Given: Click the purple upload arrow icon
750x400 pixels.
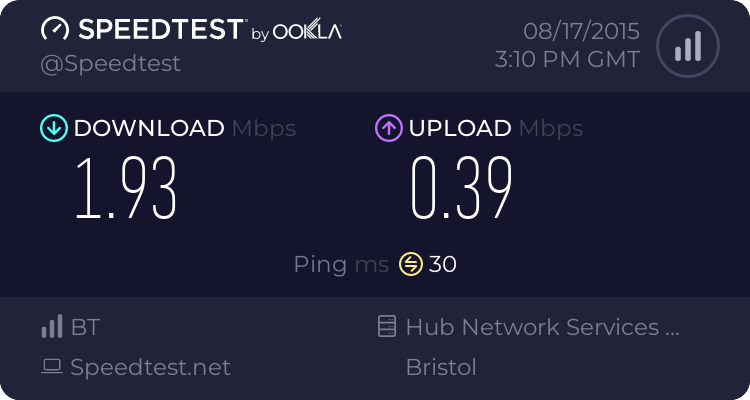Looking at the screenshot, I should point(388,128).
